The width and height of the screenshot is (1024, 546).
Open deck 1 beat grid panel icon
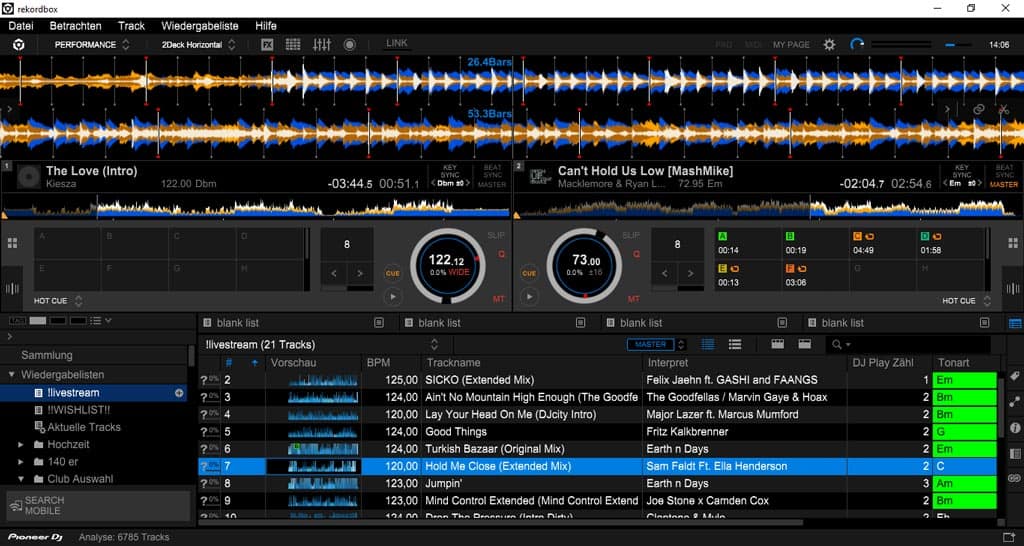(12, 289)
